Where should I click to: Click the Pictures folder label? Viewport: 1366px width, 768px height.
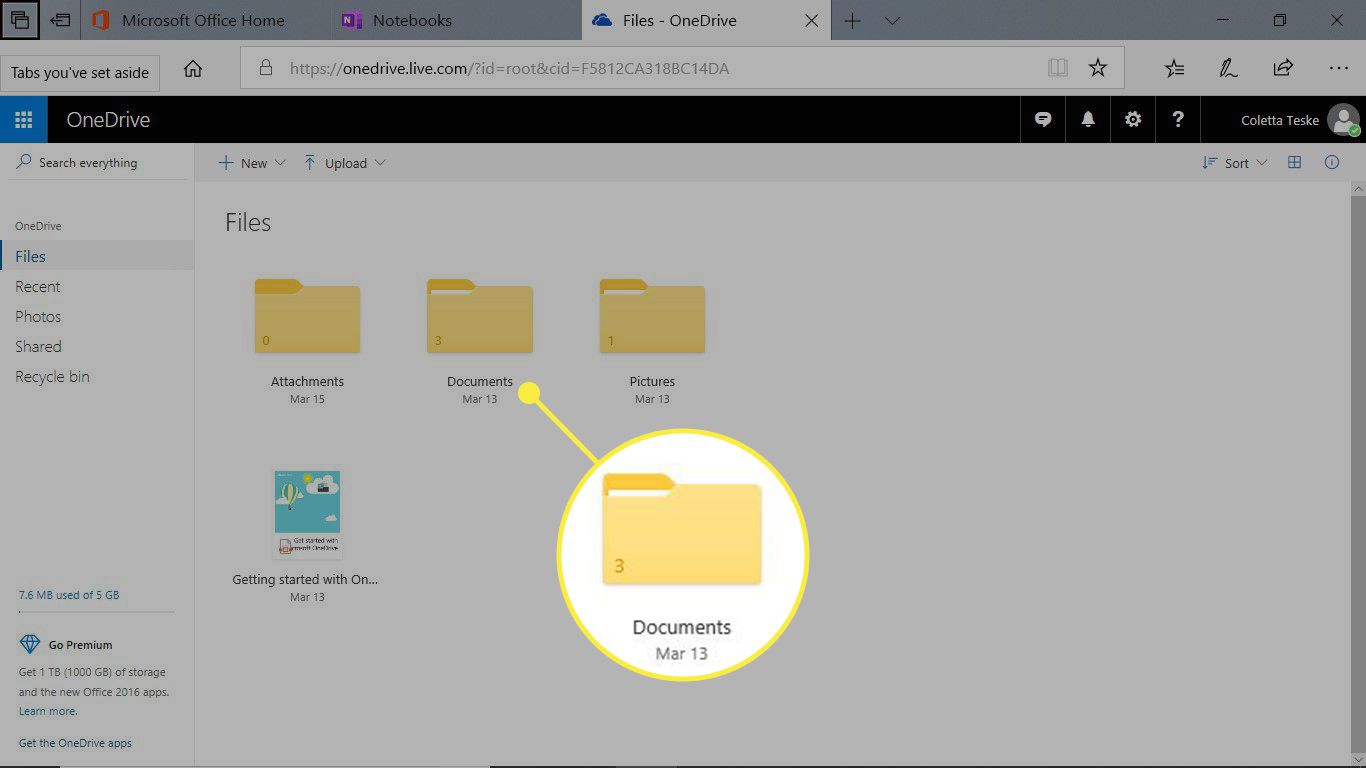pyautogui.click(x=652, y=381)
